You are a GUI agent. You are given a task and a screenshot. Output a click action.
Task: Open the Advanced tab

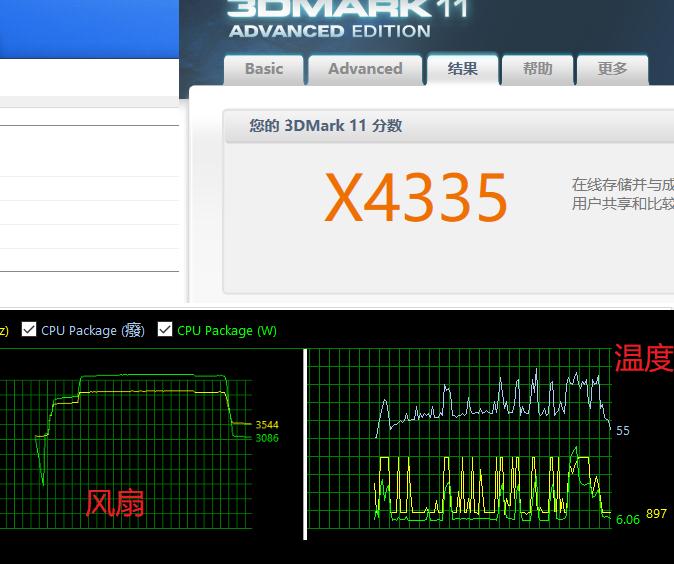click(x=365, y=69)
